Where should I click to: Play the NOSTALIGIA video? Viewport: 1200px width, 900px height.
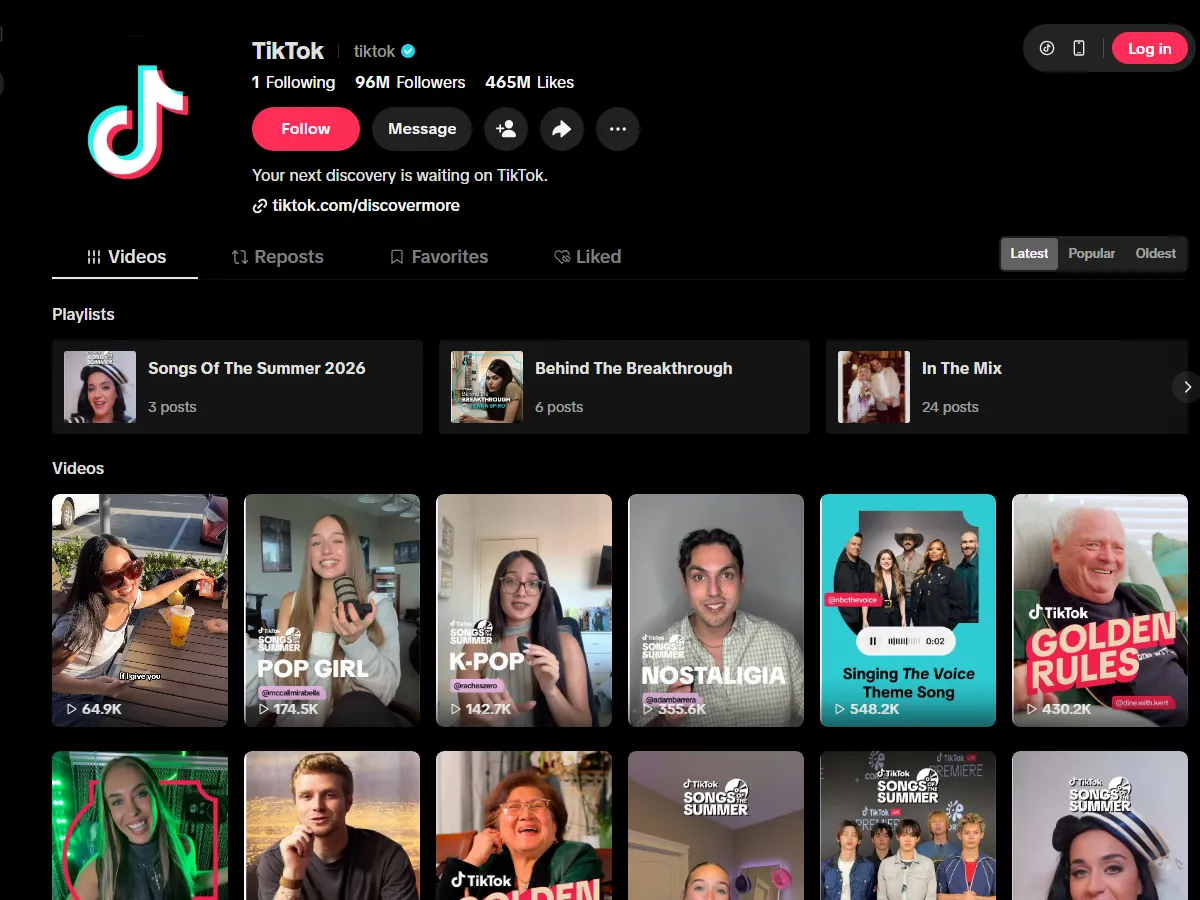pos(716,610)
